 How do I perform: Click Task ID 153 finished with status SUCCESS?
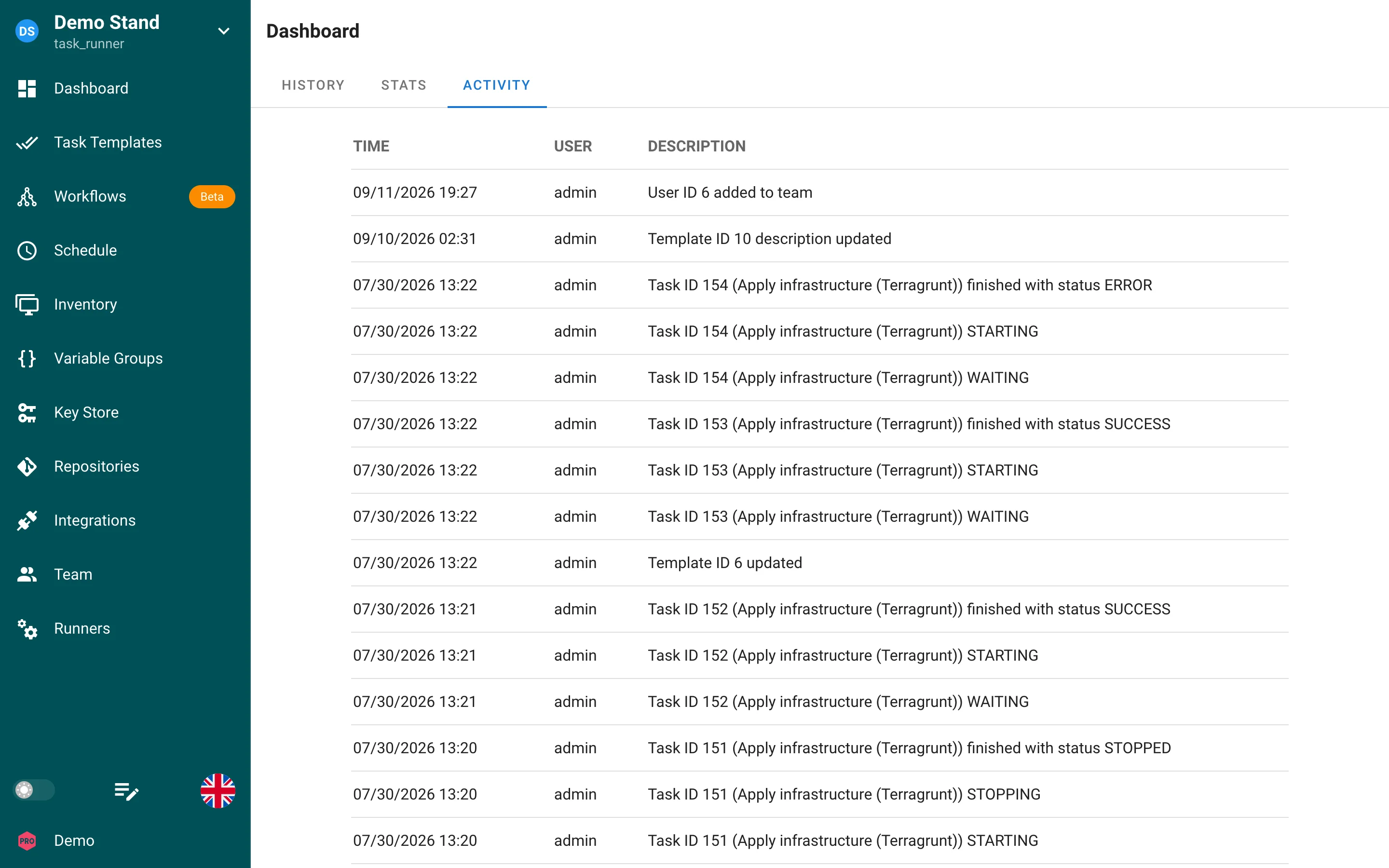(909, 424)
